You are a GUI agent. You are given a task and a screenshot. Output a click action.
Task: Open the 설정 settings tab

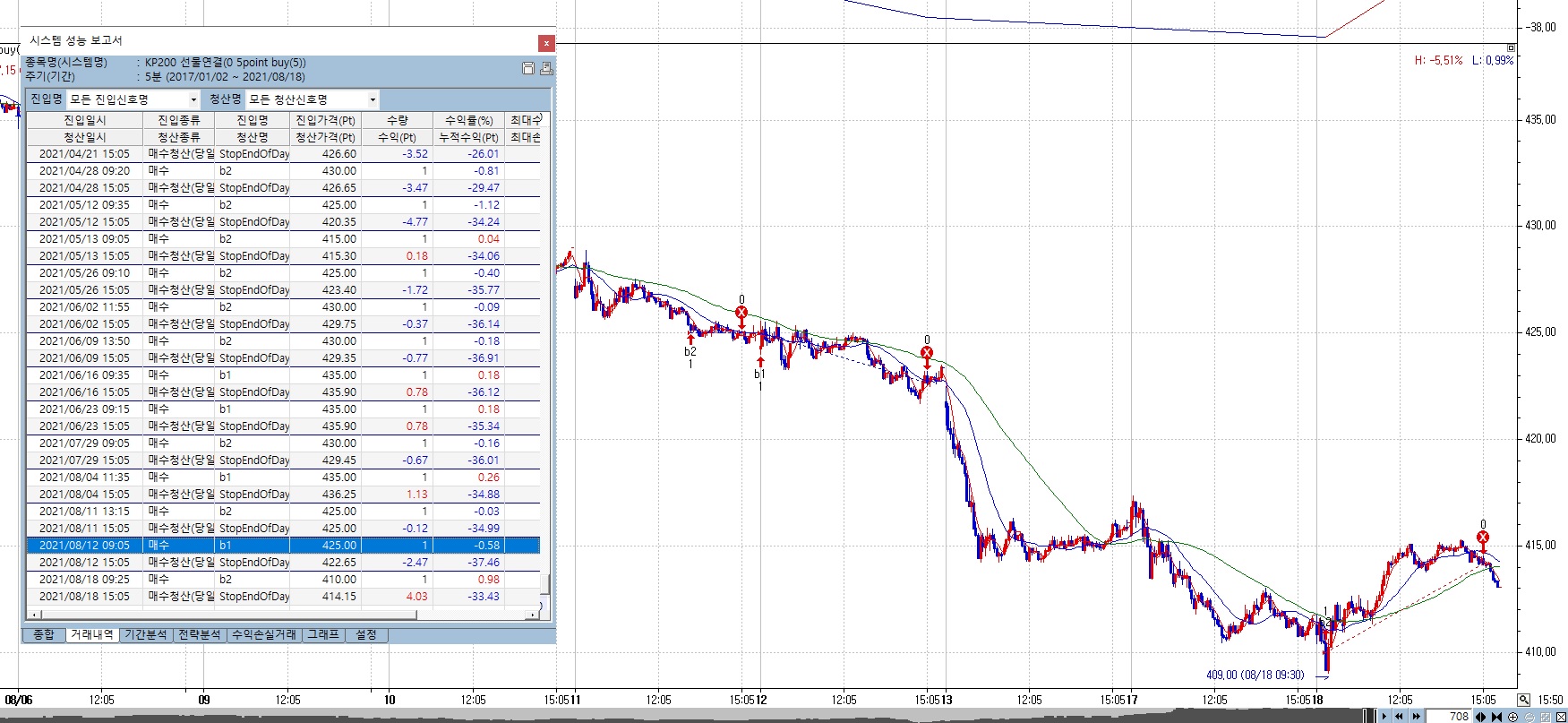coord(365,634)
